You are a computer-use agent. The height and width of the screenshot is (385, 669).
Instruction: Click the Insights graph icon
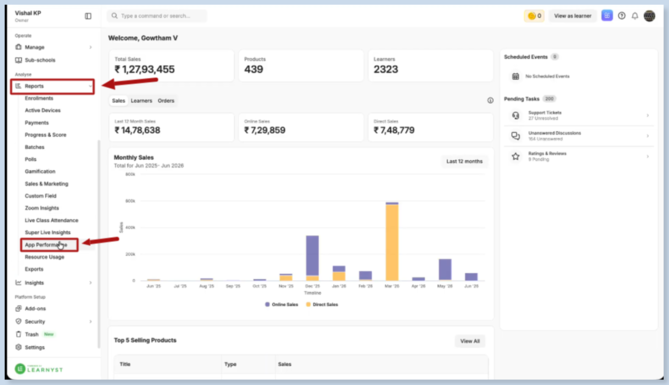click(x=18, y=283)
